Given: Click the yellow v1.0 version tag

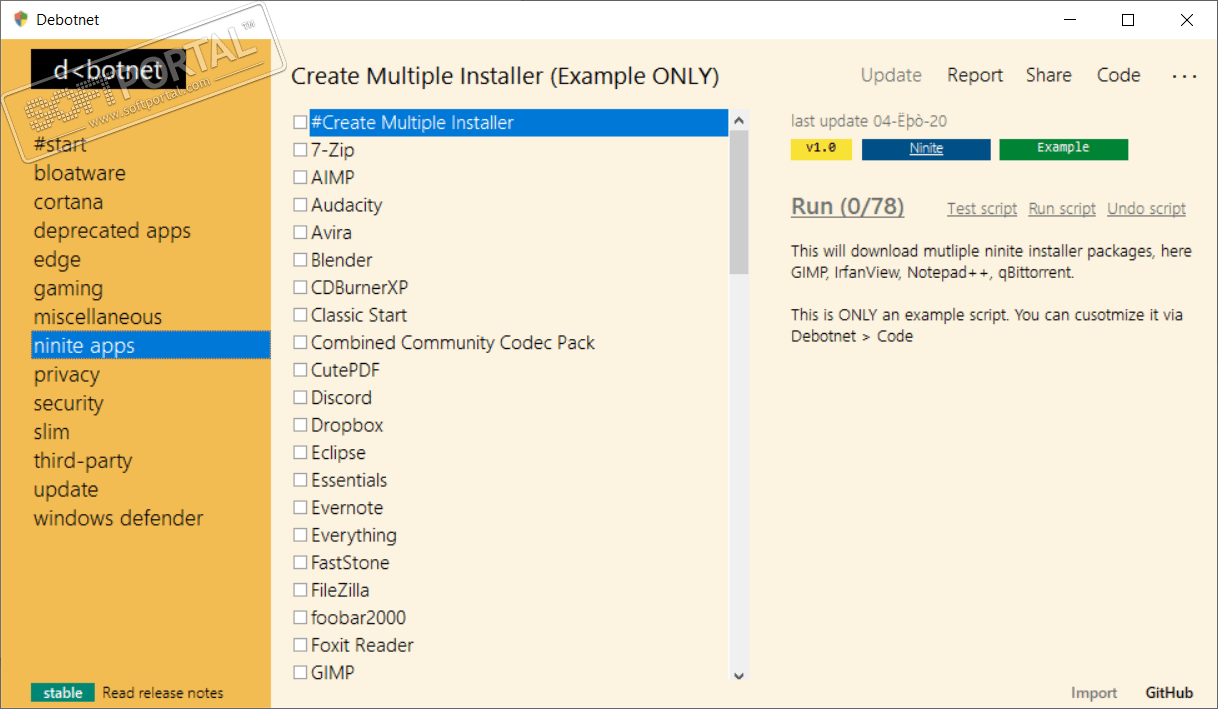Looking at the screenshot, I should (821, 149).
